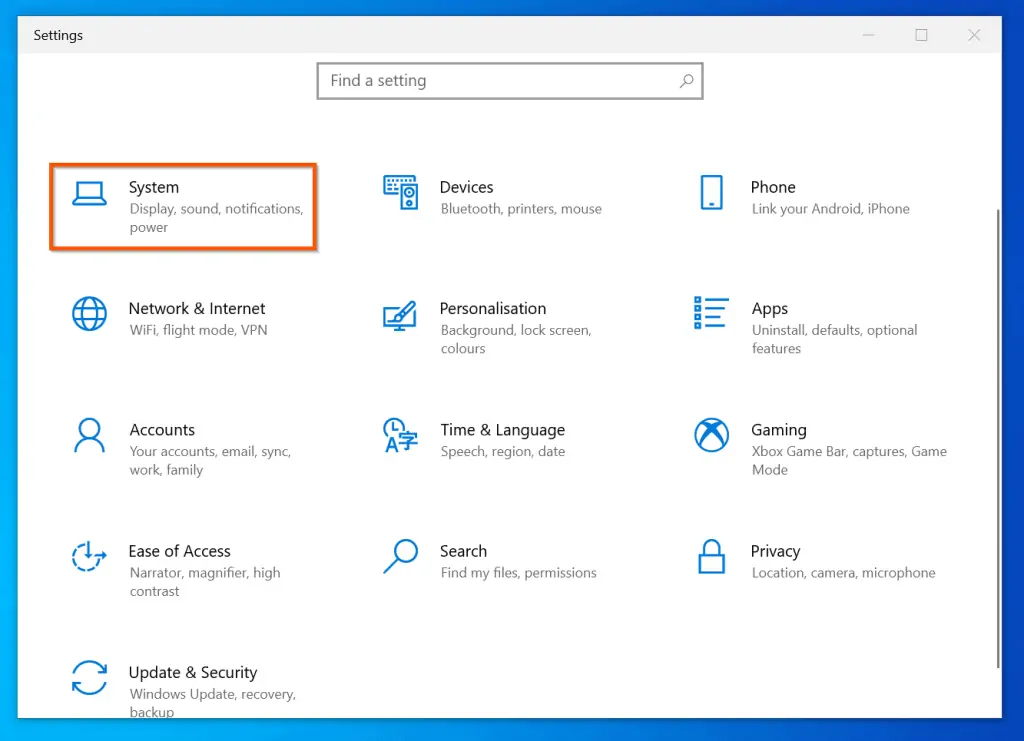Click the Network & Internet globe icon
Viewport: 1024px width, 741px height.
click(x=89, y=314)
